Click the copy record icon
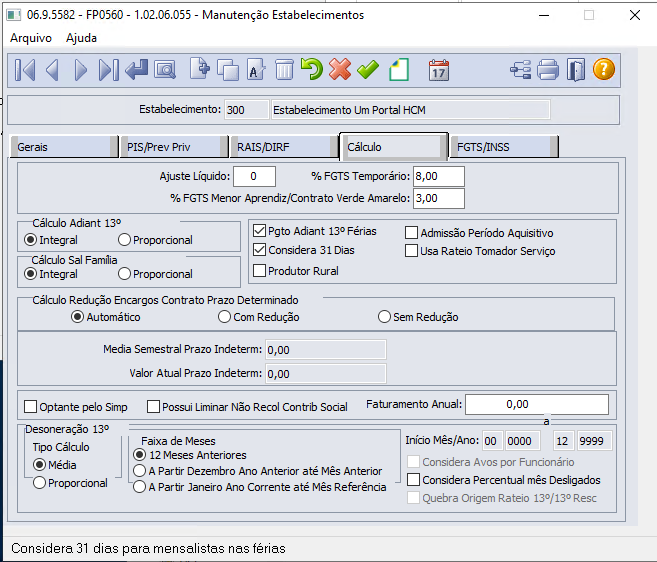This screenshot has height=562, width=657. click(228, 70)
